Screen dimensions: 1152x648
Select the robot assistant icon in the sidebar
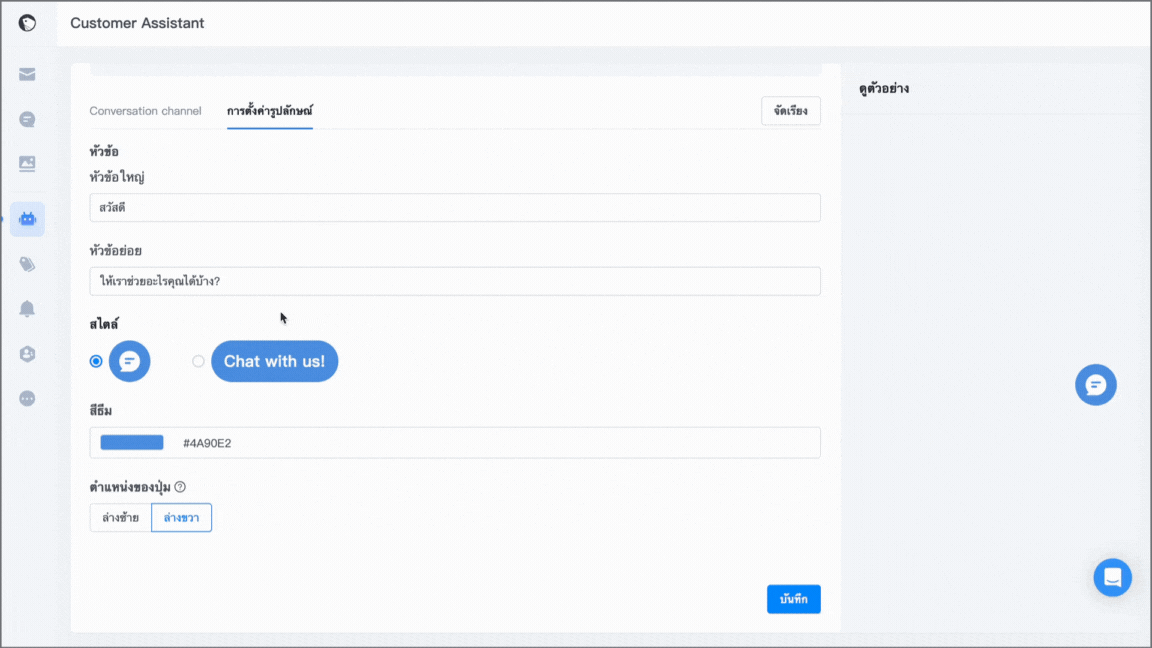[x=27, y=219]
